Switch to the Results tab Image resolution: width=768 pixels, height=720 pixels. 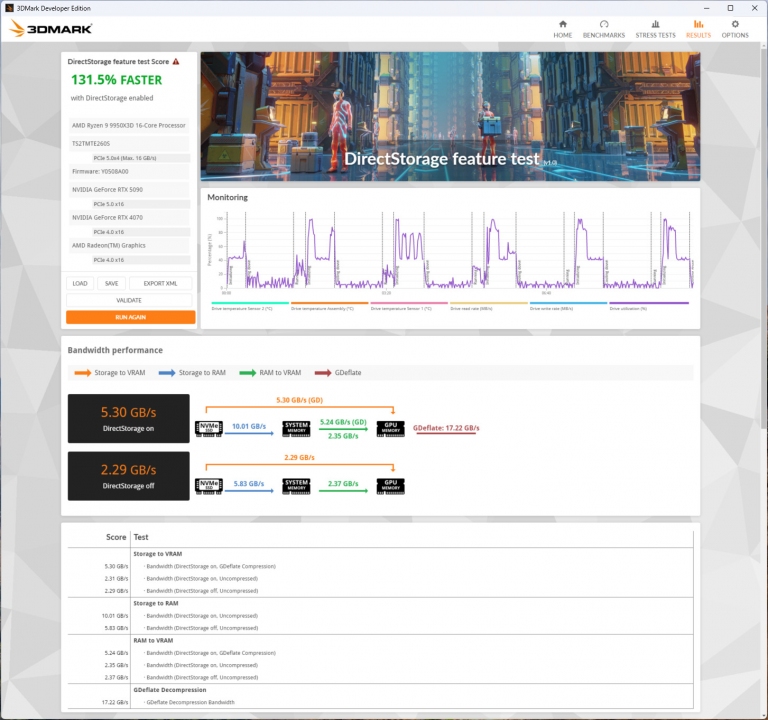point(698,28)
